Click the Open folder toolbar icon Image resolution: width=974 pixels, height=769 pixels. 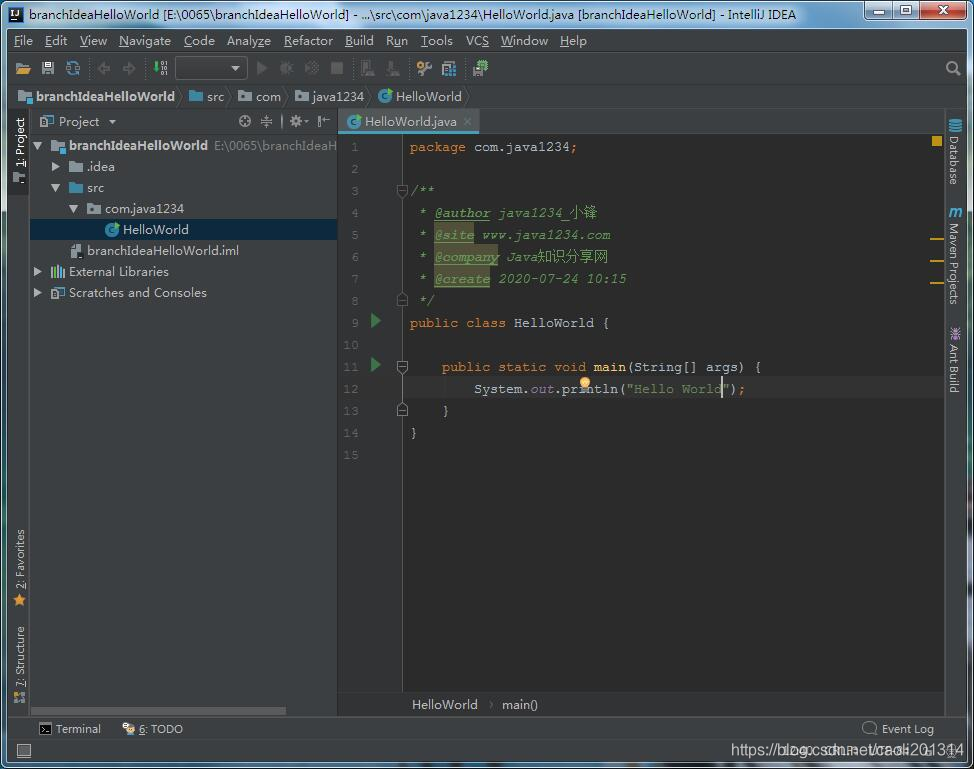[x=23, y=68]
